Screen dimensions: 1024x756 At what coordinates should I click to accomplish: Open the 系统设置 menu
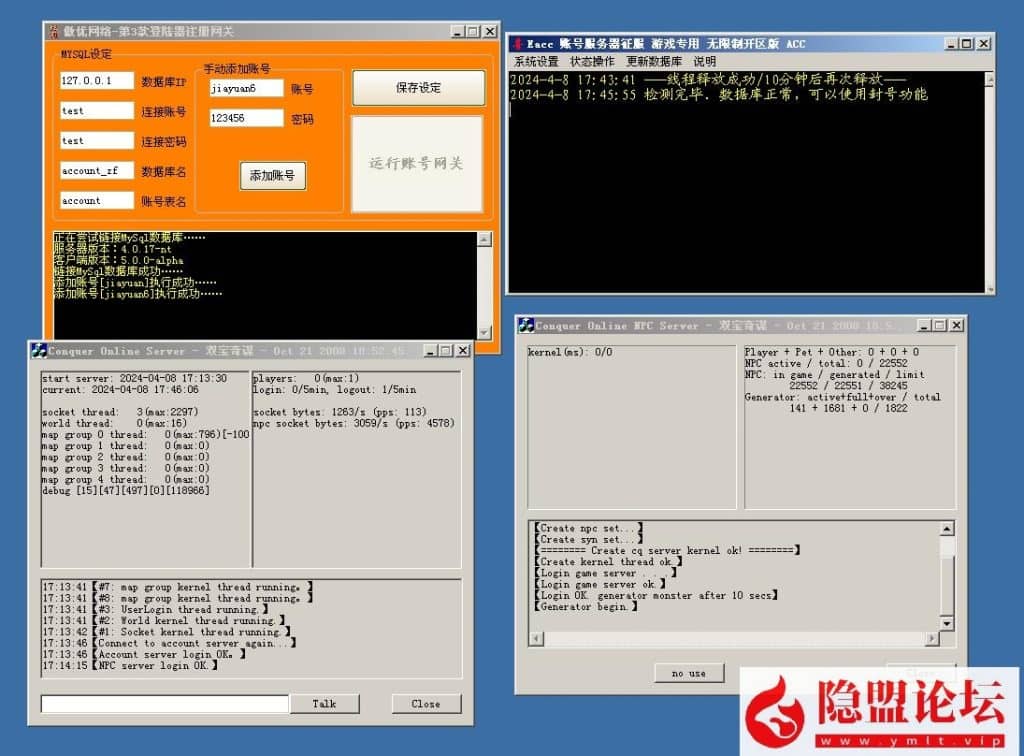tap(536, 62)
